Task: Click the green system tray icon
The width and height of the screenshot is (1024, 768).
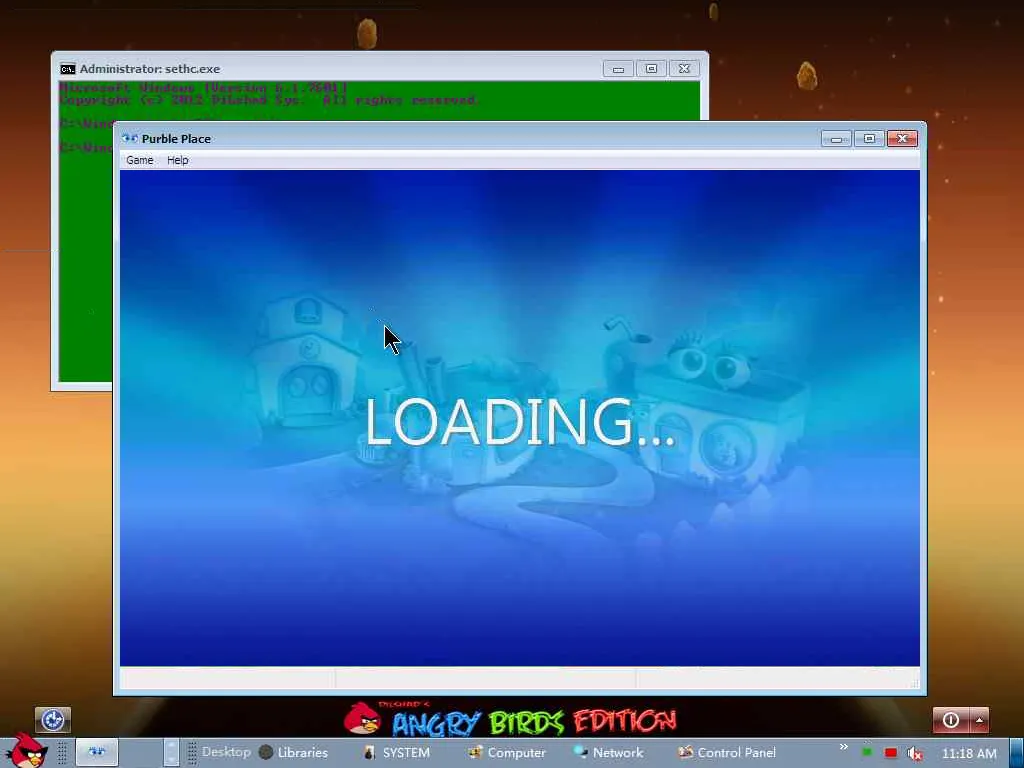Action: pos(867,753)
